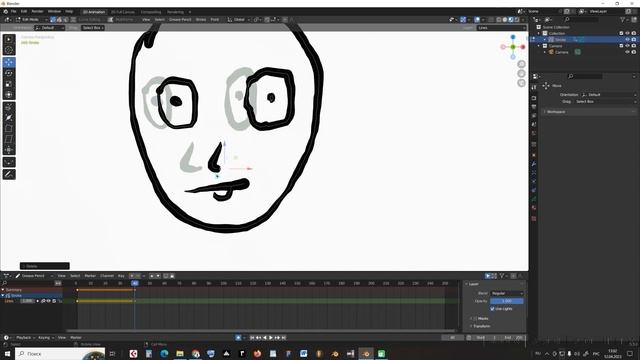Expand the Workspace panel
Screen dimensions: 640x360
(556, 112)
